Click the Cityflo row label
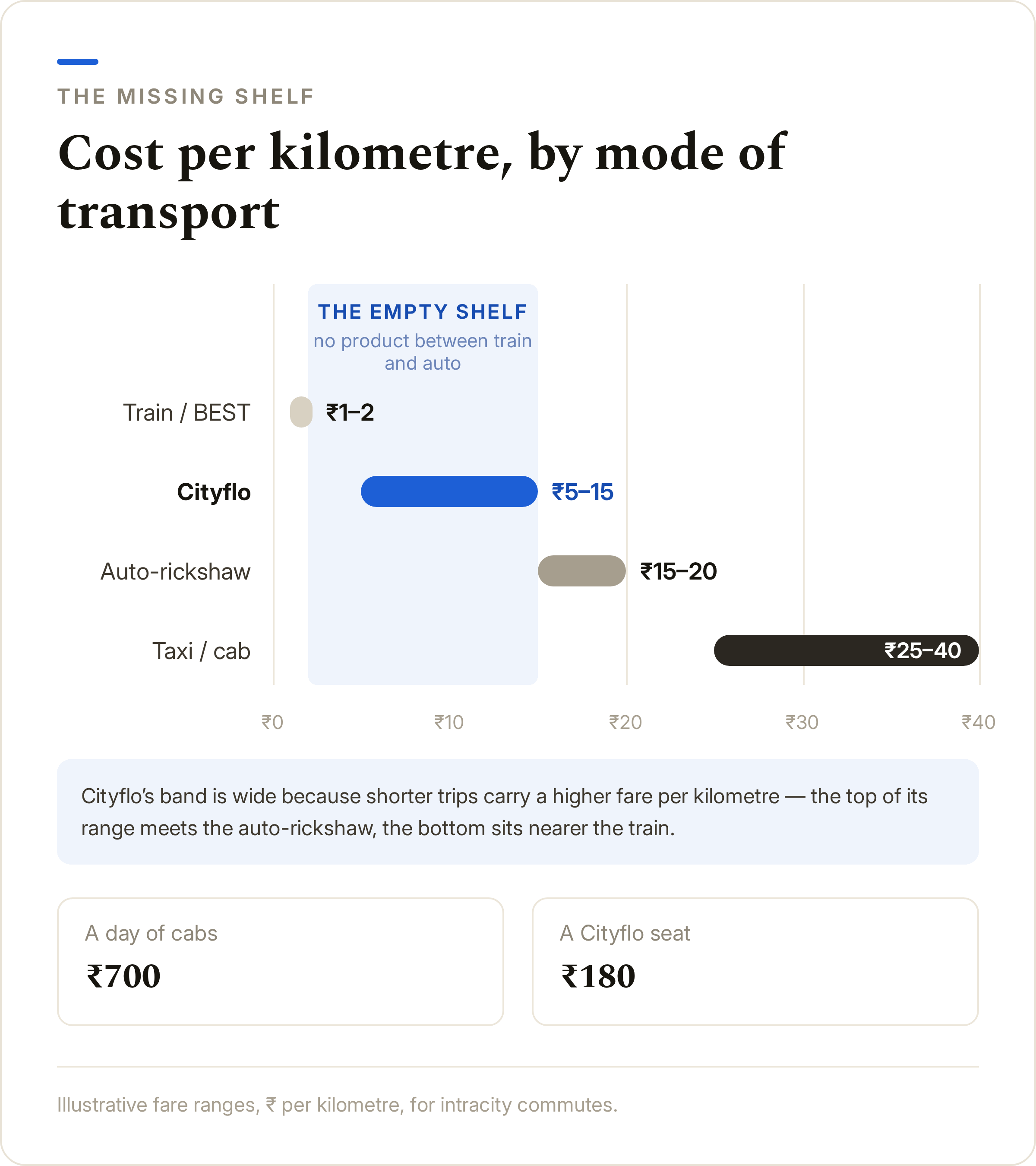Image resolution: width=1036 pixels, height=1166 pixels. (214, 492)
